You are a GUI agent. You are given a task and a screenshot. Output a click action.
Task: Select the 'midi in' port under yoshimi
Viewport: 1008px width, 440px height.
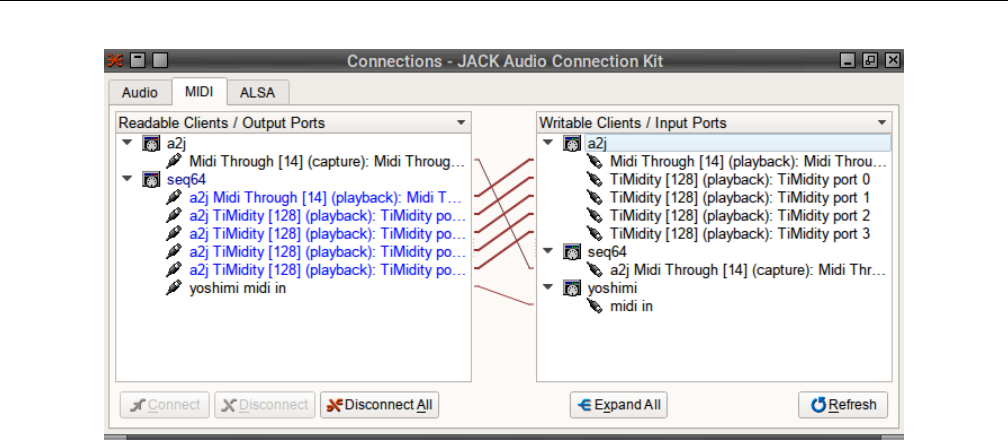[631, 306]
